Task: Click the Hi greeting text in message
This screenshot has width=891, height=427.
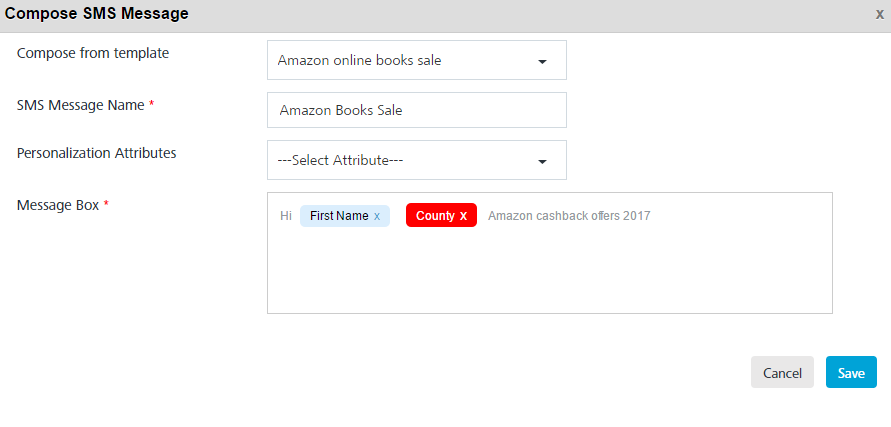Action: coord(286,216)
